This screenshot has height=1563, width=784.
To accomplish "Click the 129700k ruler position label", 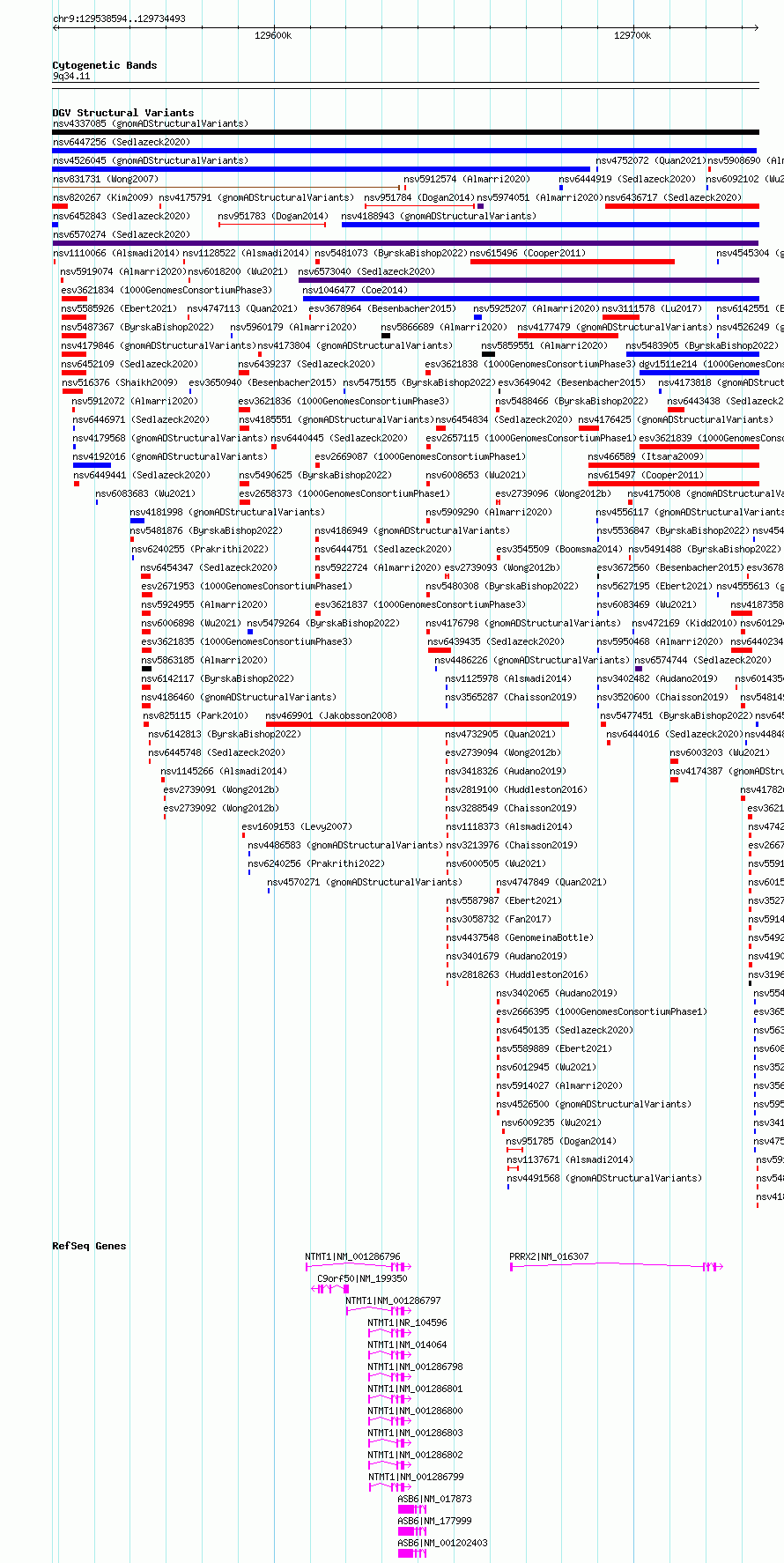I will 632,35.
